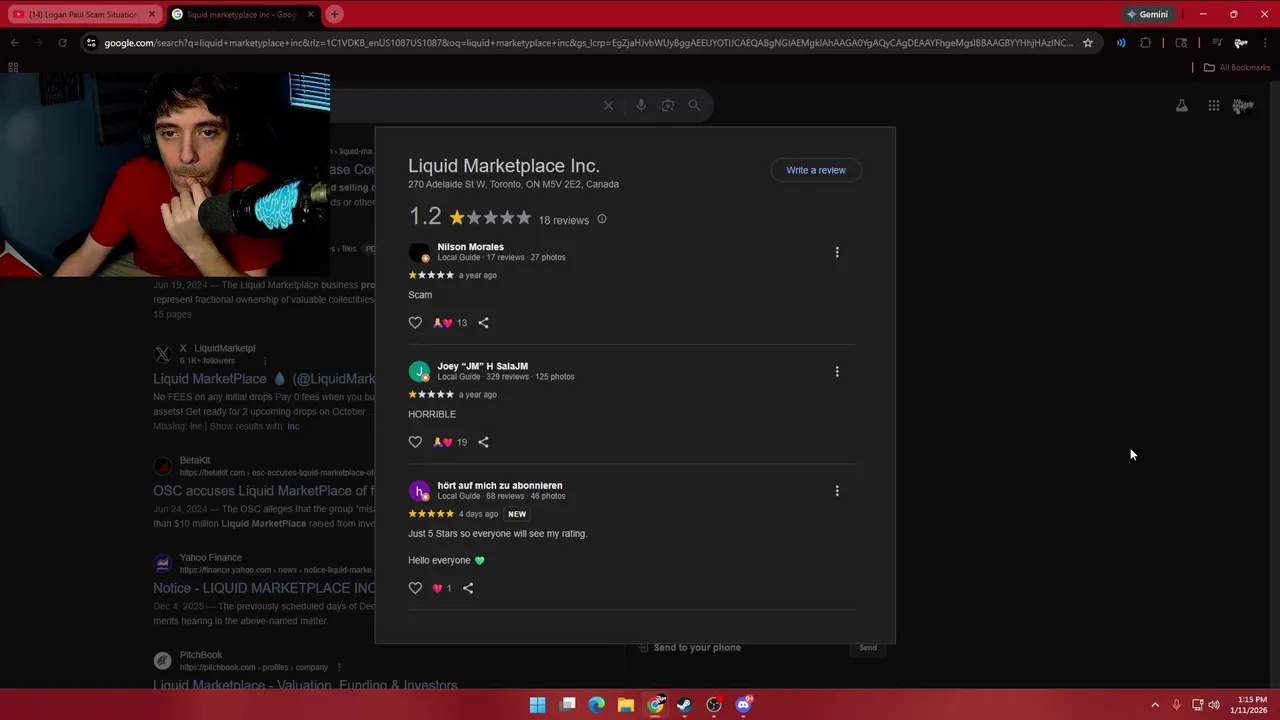Open Steam from the taskbar
This screenshot has height=720, width=1280.
[684, 705]
